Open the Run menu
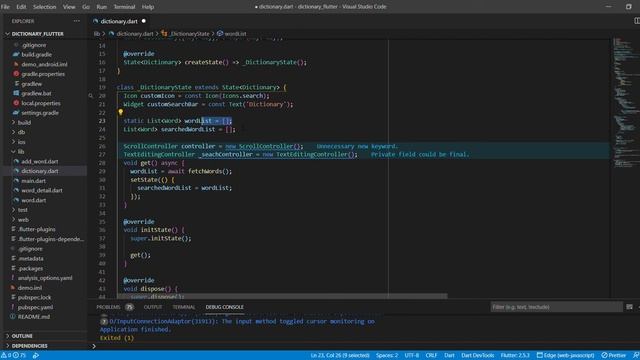Screen dimensions: 640x360 click(x=102, y=7)
